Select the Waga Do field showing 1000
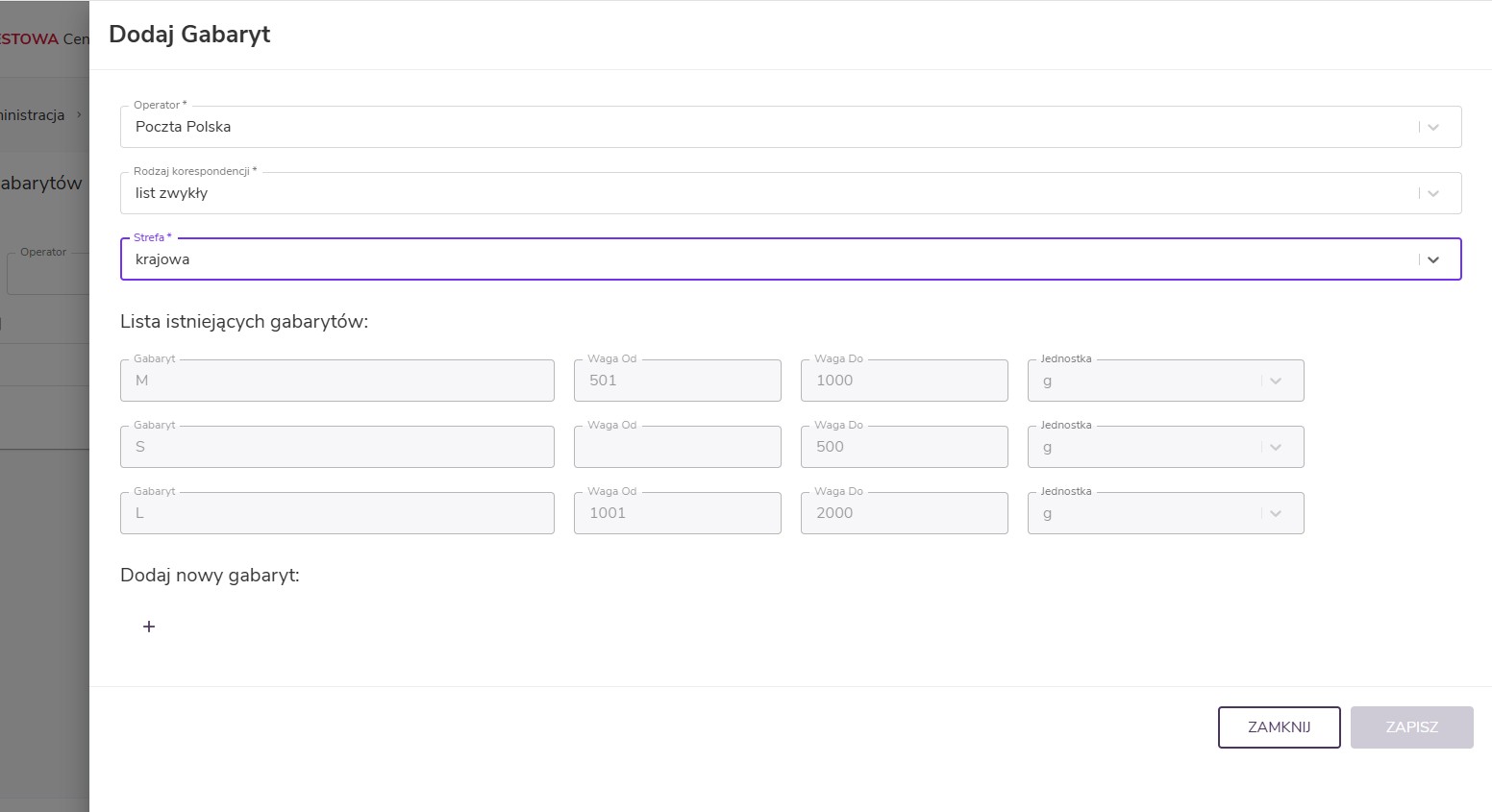 click(904, 381)
